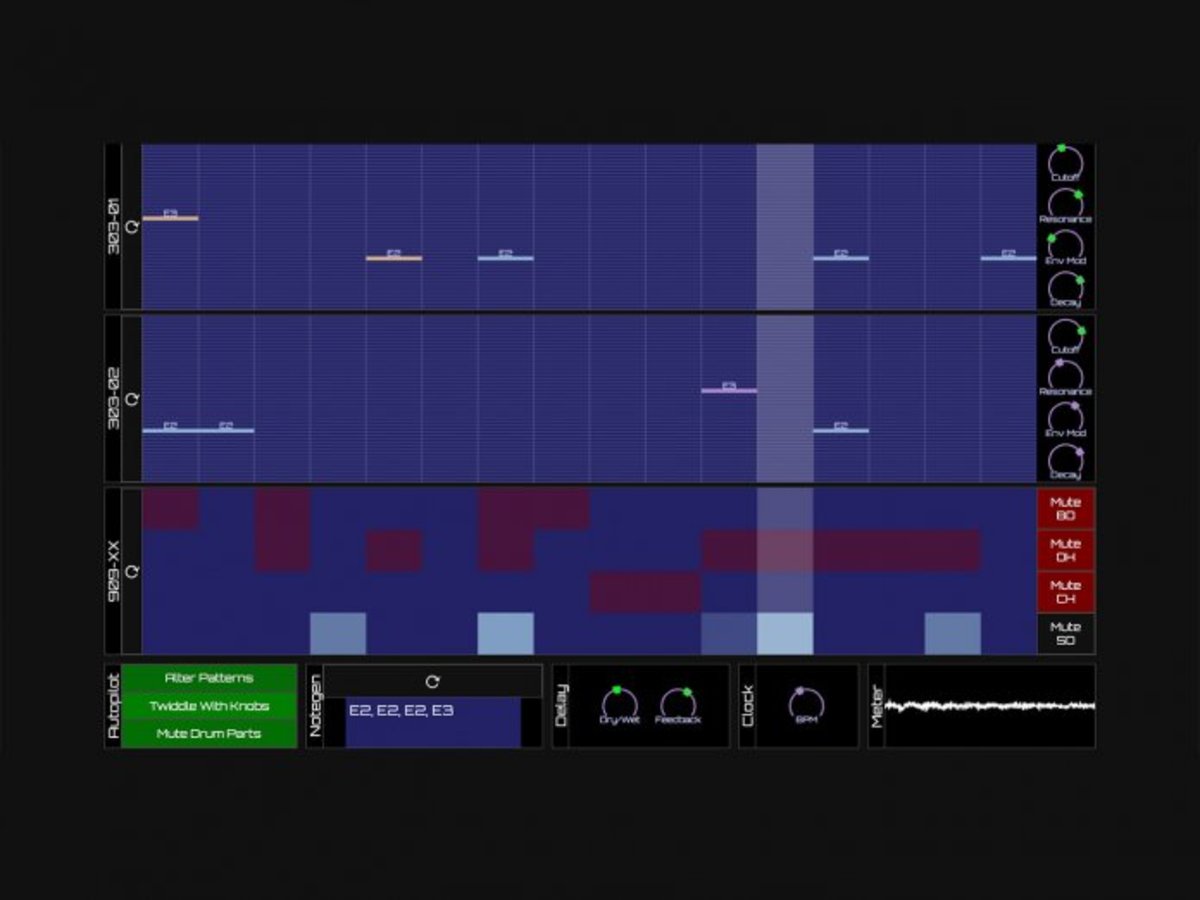Toggle the Mute OH drum button
Viewport: 1200px width, 900px height.
pyautogui.click(x=1065, y=550)
